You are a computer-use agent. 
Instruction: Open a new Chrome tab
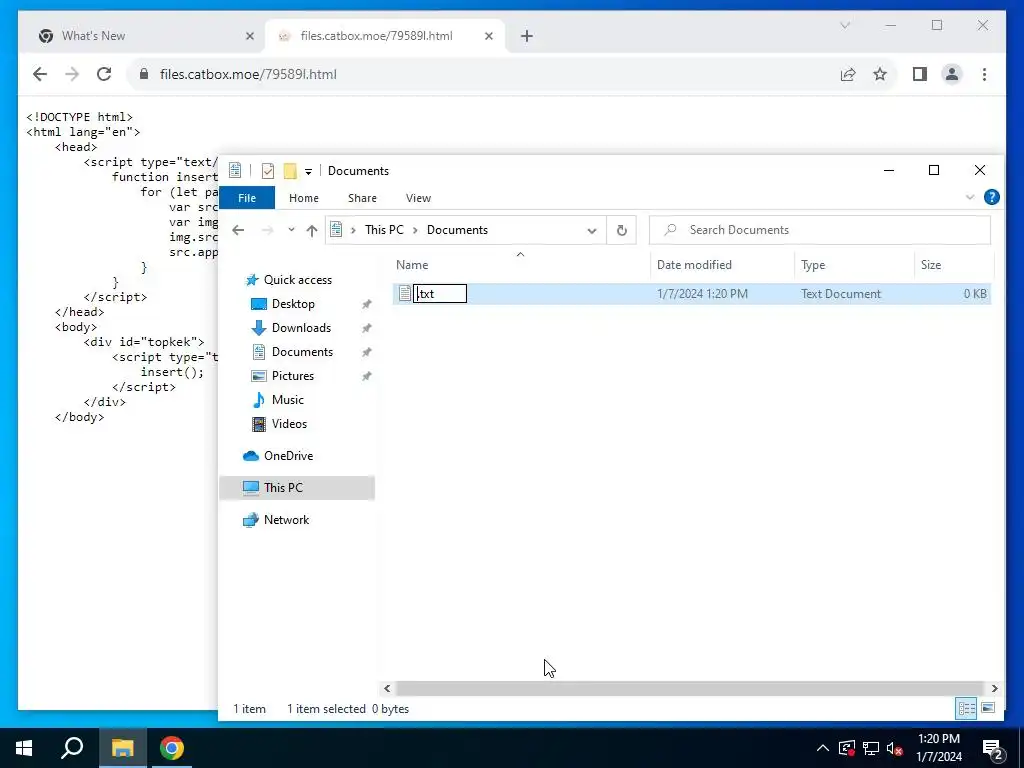[x=527, y=36]
